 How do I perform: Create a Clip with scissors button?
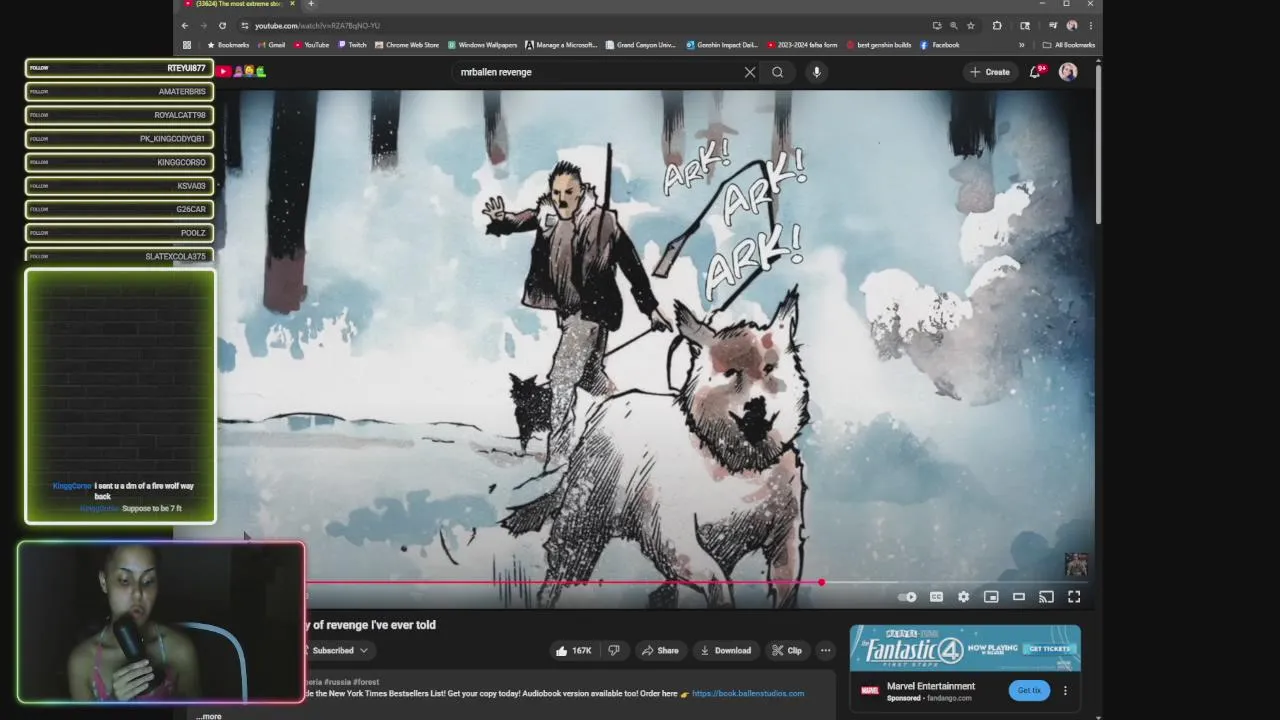point(787,650)
